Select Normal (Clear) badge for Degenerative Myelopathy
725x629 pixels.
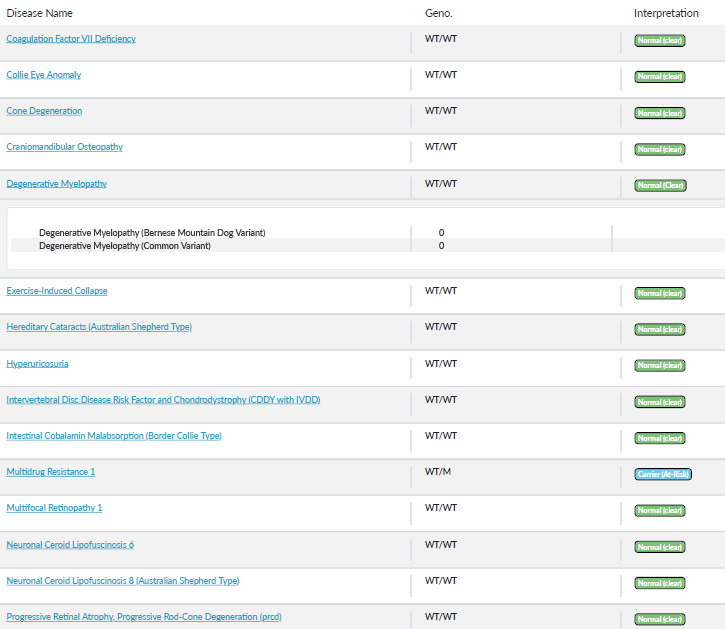click(660, 185)
